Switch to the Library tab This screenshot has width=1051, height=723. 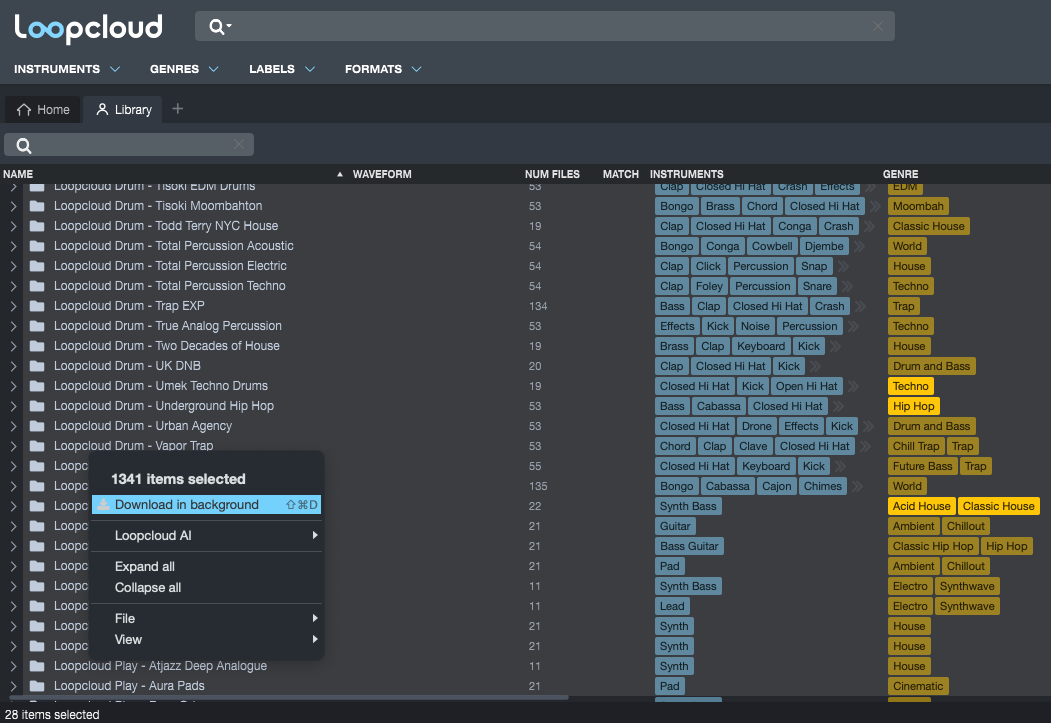pyautogui.click(x=123, y=109)
